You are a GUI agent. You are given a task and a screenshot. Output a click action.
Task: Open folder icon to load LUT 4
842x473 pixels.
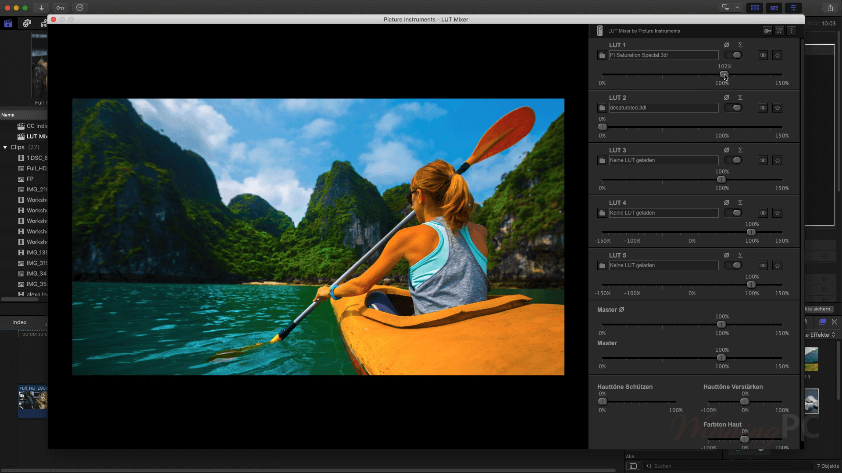(602, 213)
